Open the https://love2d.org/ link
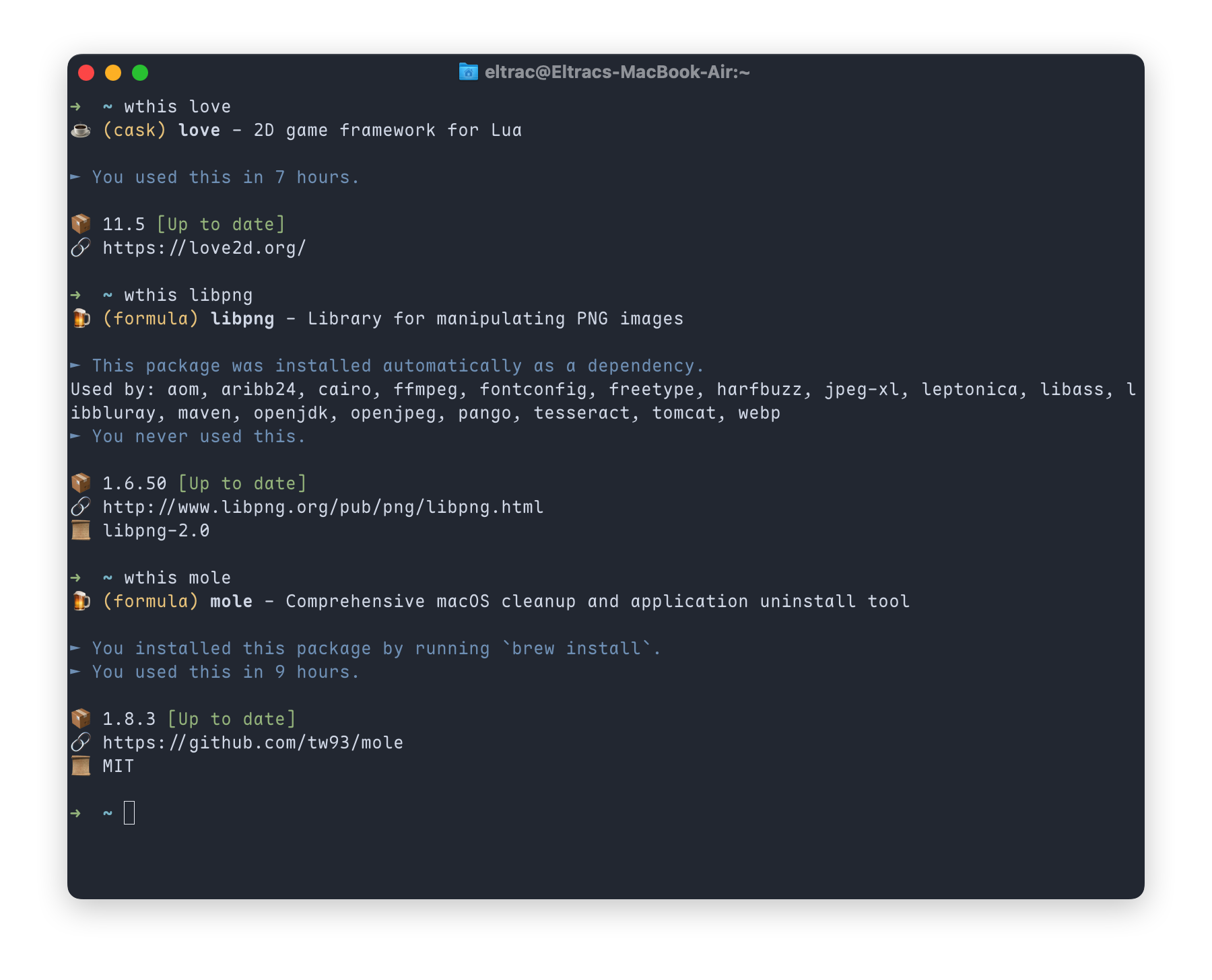This screenshot has width=1212, height=980. click(204, 248)
